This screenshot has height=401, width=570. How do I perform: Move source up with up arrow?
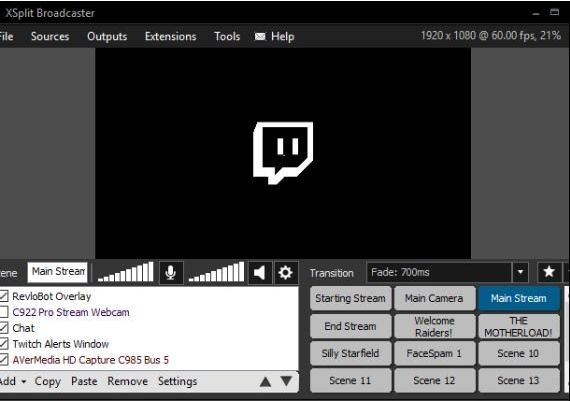[265, 381]
